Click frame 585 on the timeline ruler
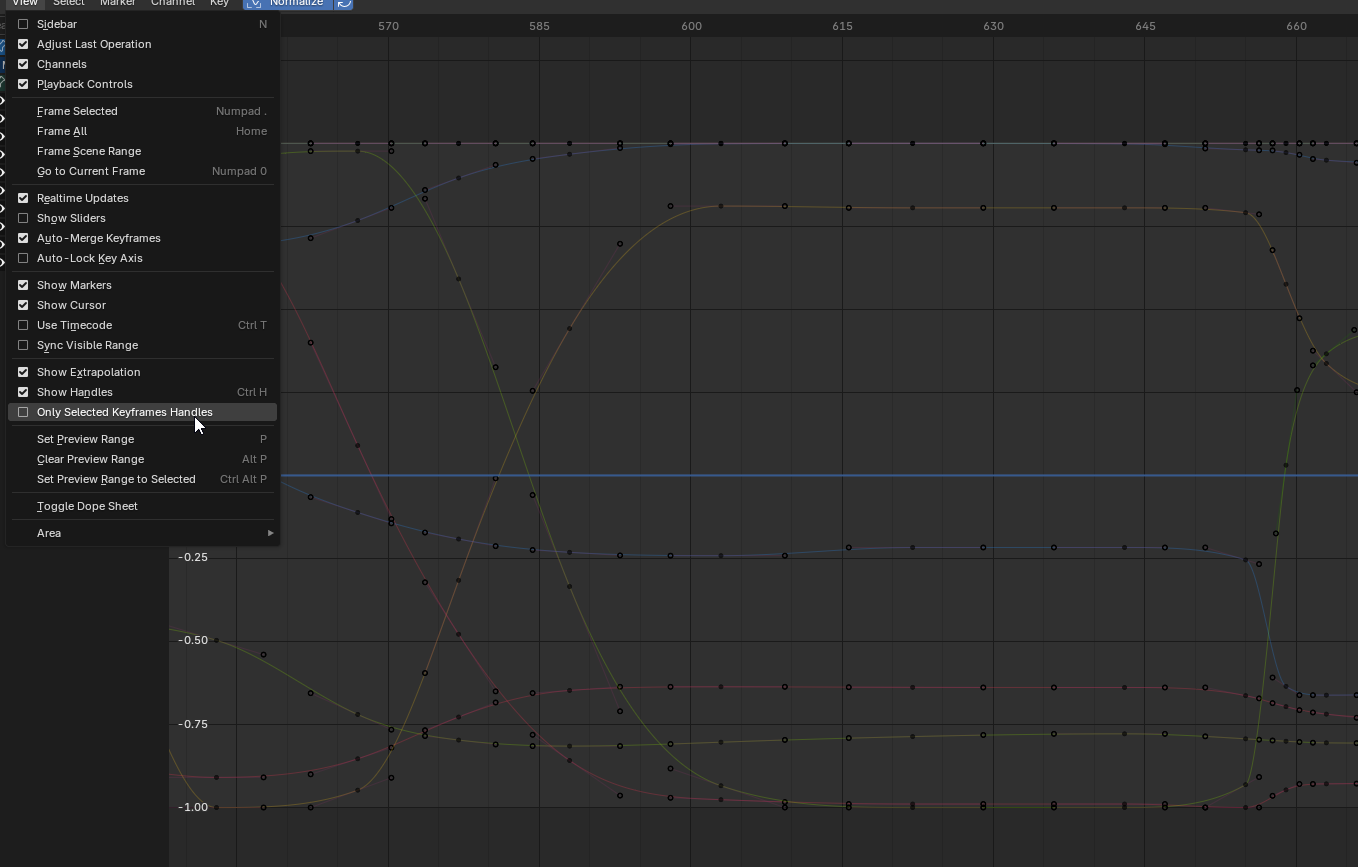The image size is (1358, 867). (x=539, y=26)
